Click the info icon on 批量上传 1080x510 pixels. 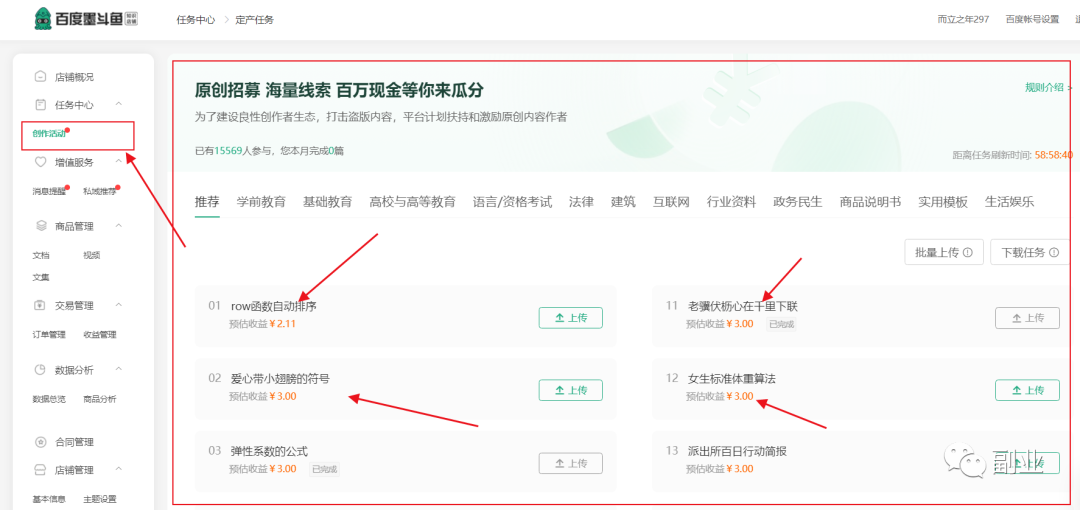click(x=968, y=253)
